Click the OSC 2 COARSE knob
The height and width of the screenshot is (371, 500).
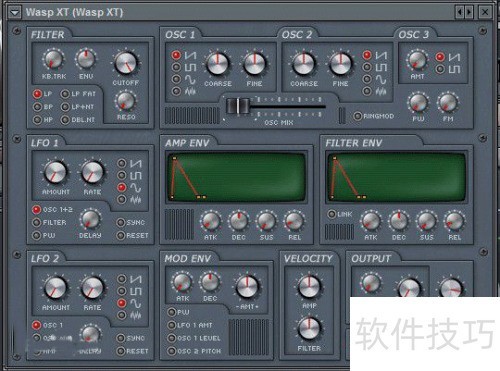pos(304,64)
